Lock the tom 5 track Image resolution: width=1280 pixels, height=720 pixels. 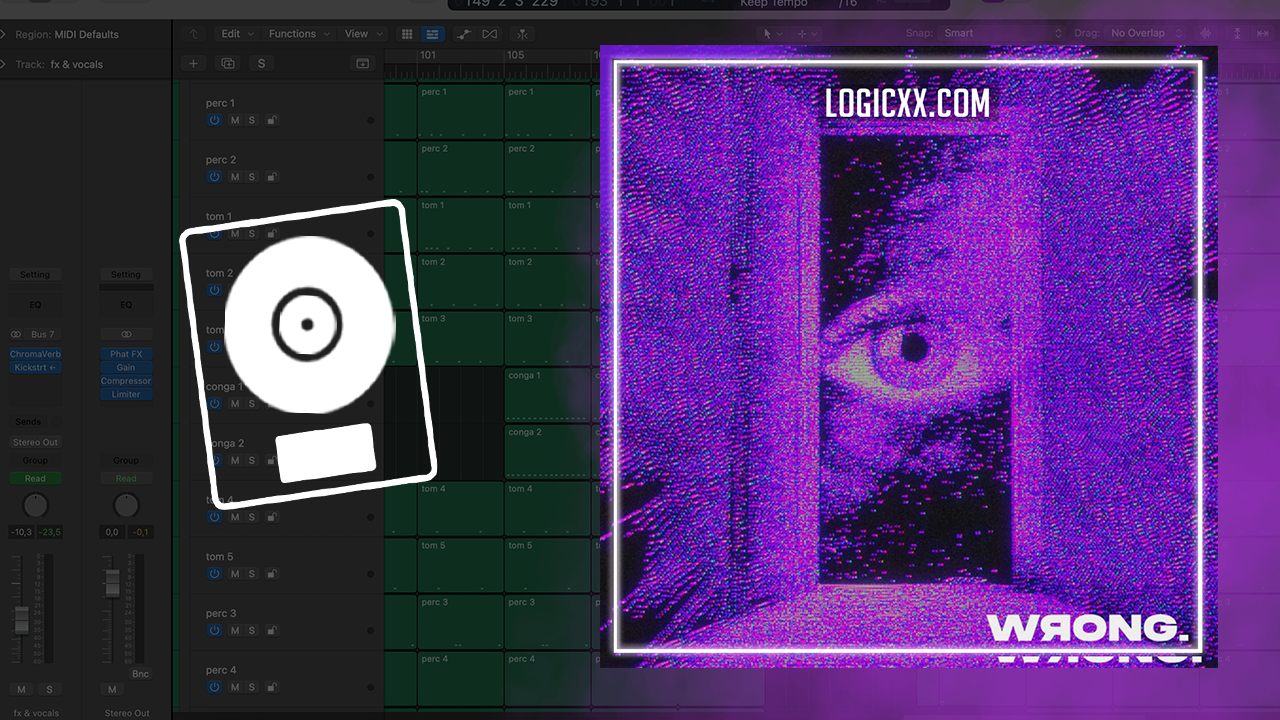click(271, 574)
